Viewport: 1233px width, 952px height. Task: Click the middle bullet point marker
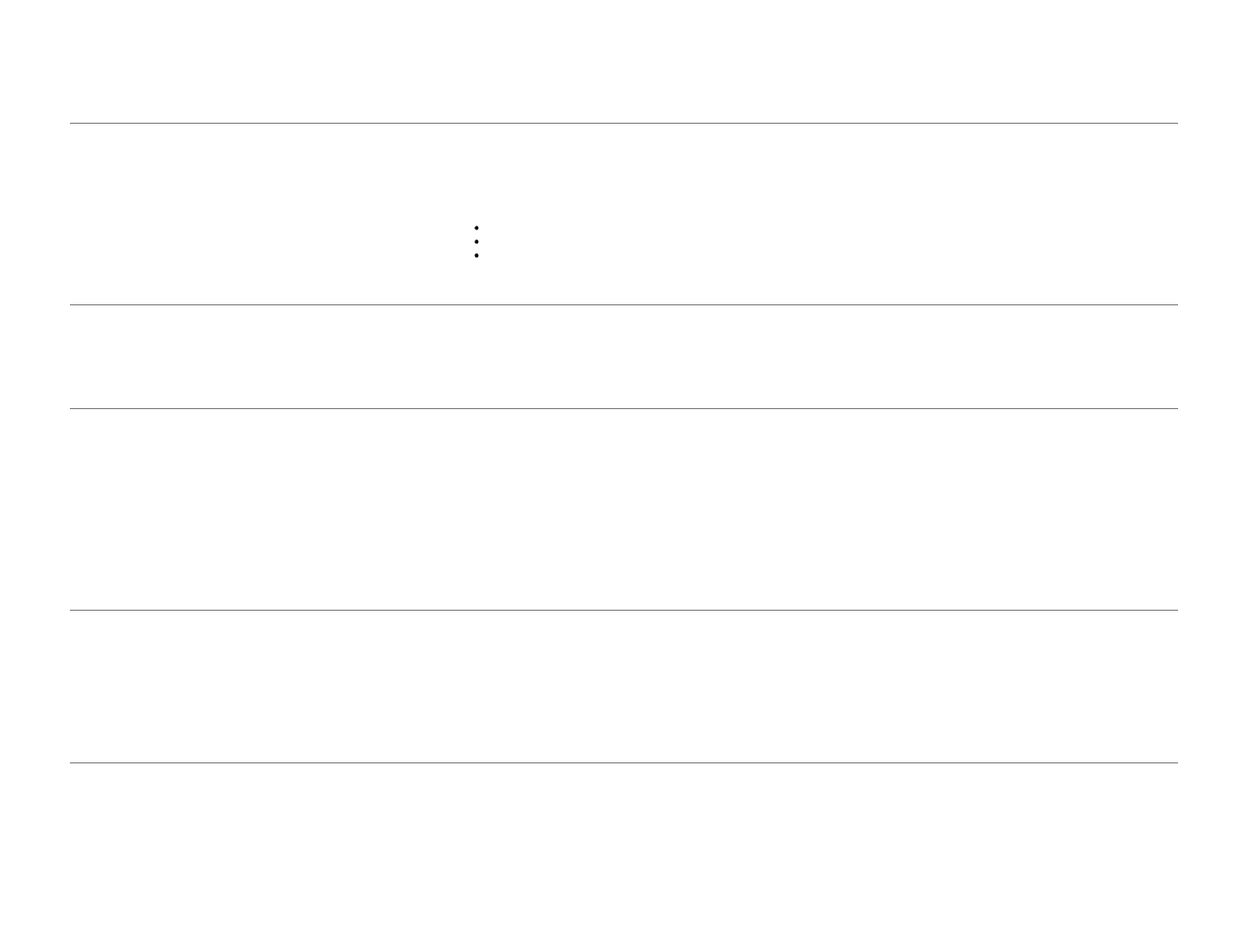(x=477, y=241)
